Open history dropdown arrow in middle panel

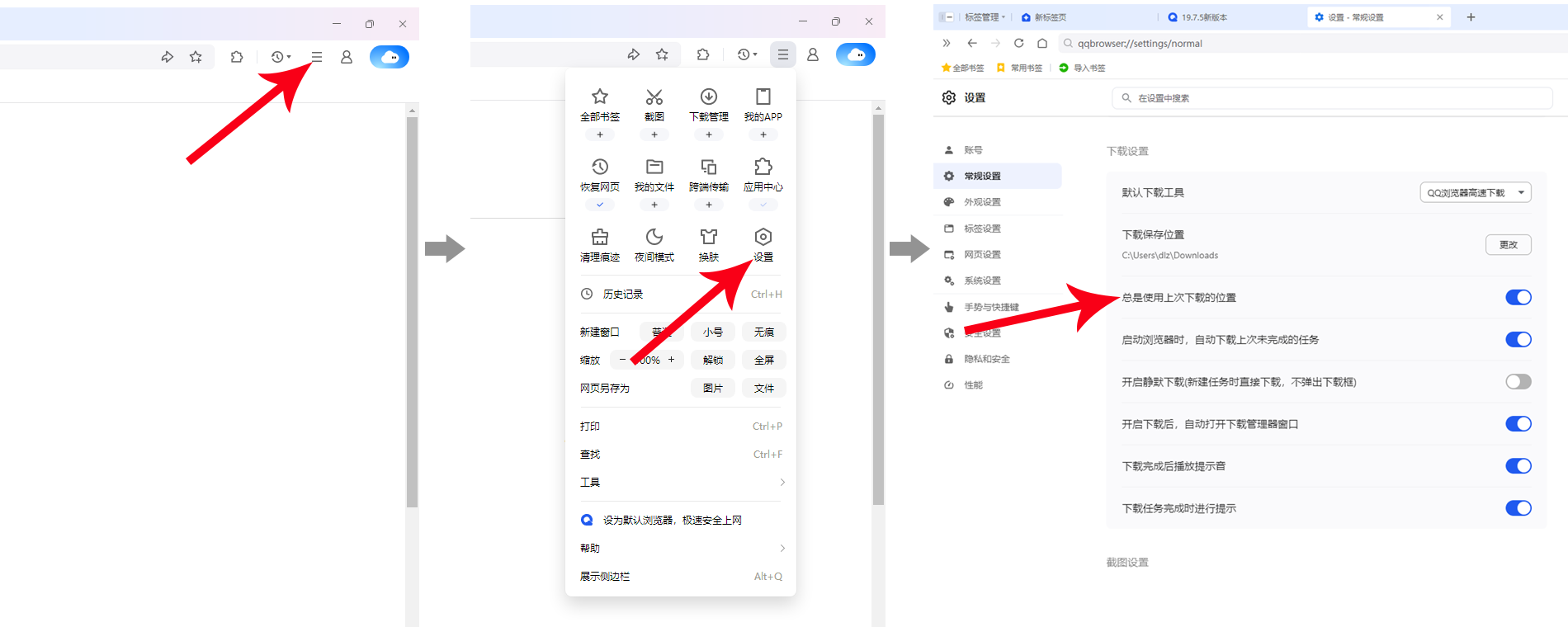point(755,54)
